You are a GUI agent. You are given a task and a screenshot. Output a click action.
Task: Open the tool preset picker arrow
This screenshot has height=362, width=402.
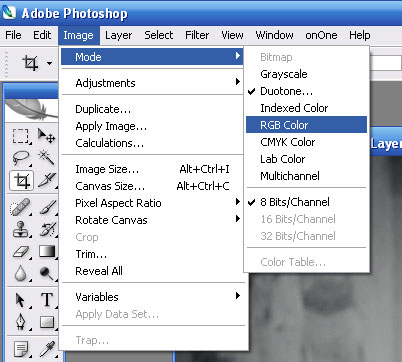tap(49, 63)
